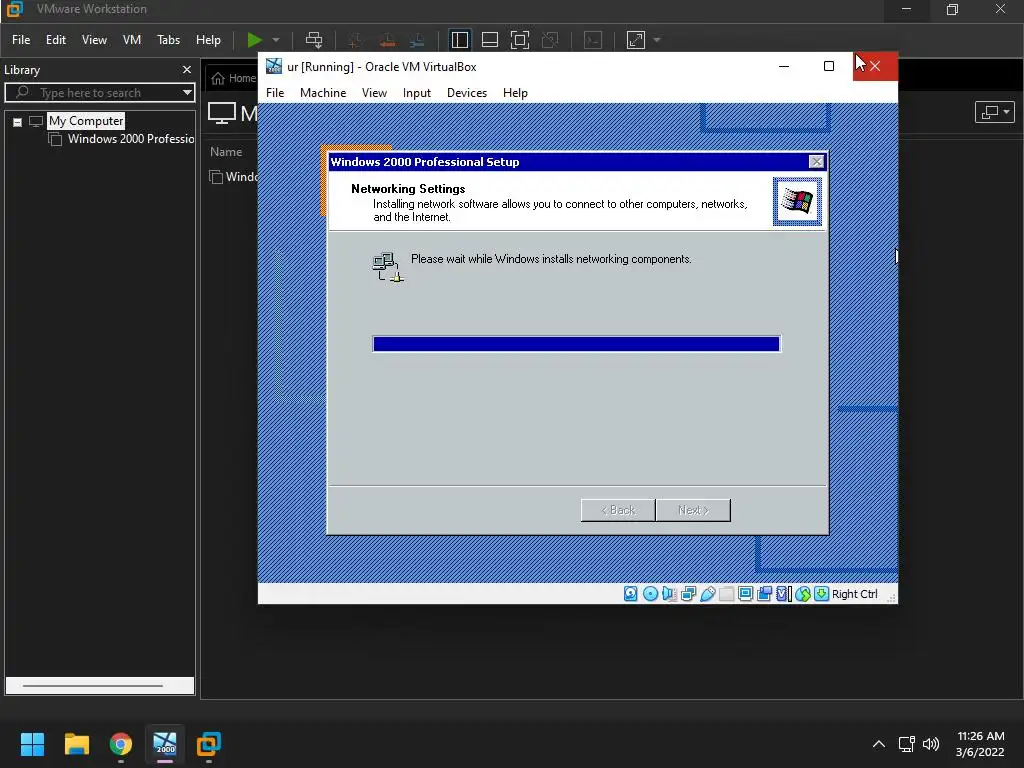Click the console view toolbar icon
The height and width of the screenshot is (768, 1024).
coord(592,40)
